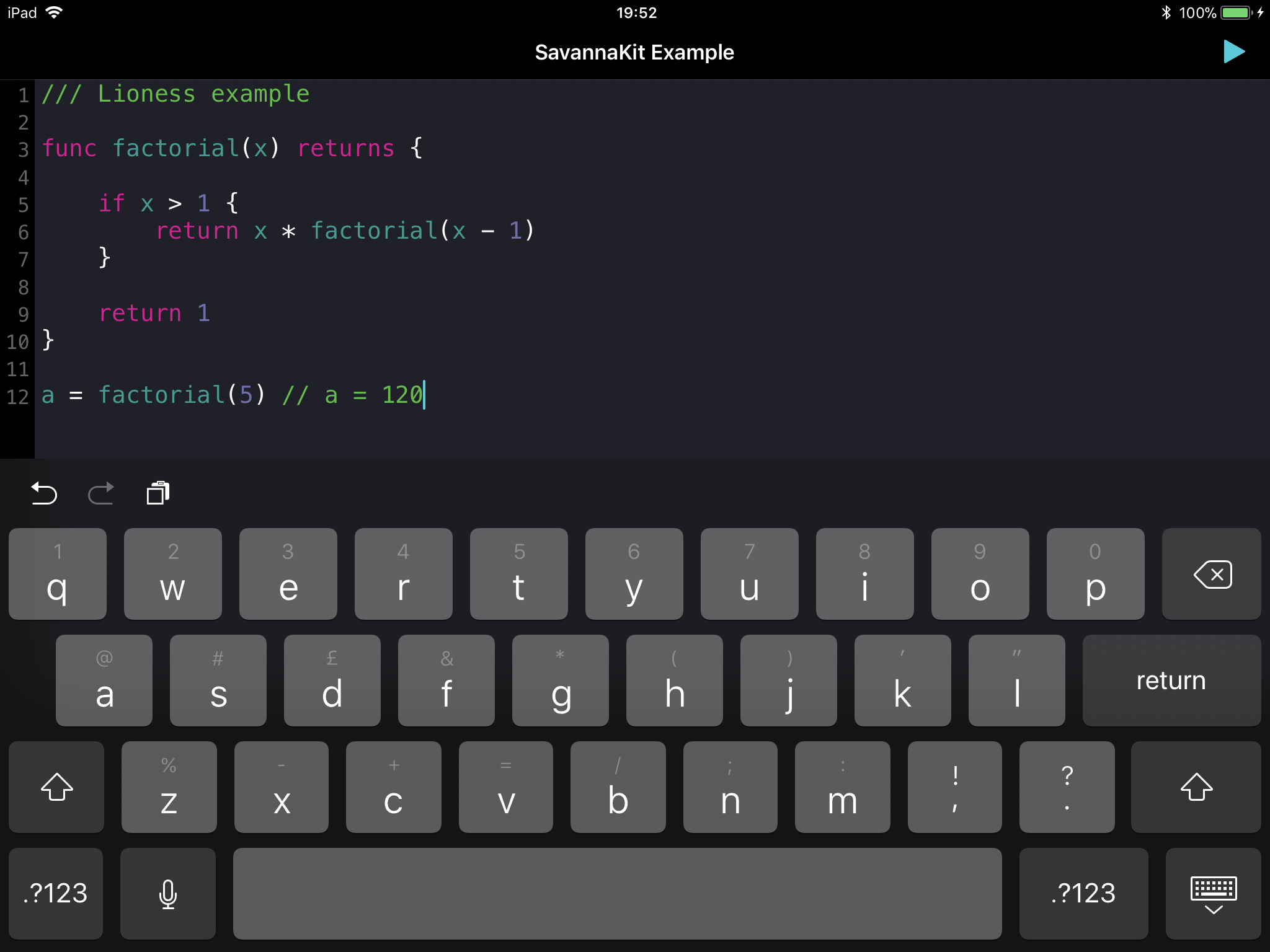1270x952 pixels.
Task: Place cursor in the Lioness example comment
Action: click(175, 94)
